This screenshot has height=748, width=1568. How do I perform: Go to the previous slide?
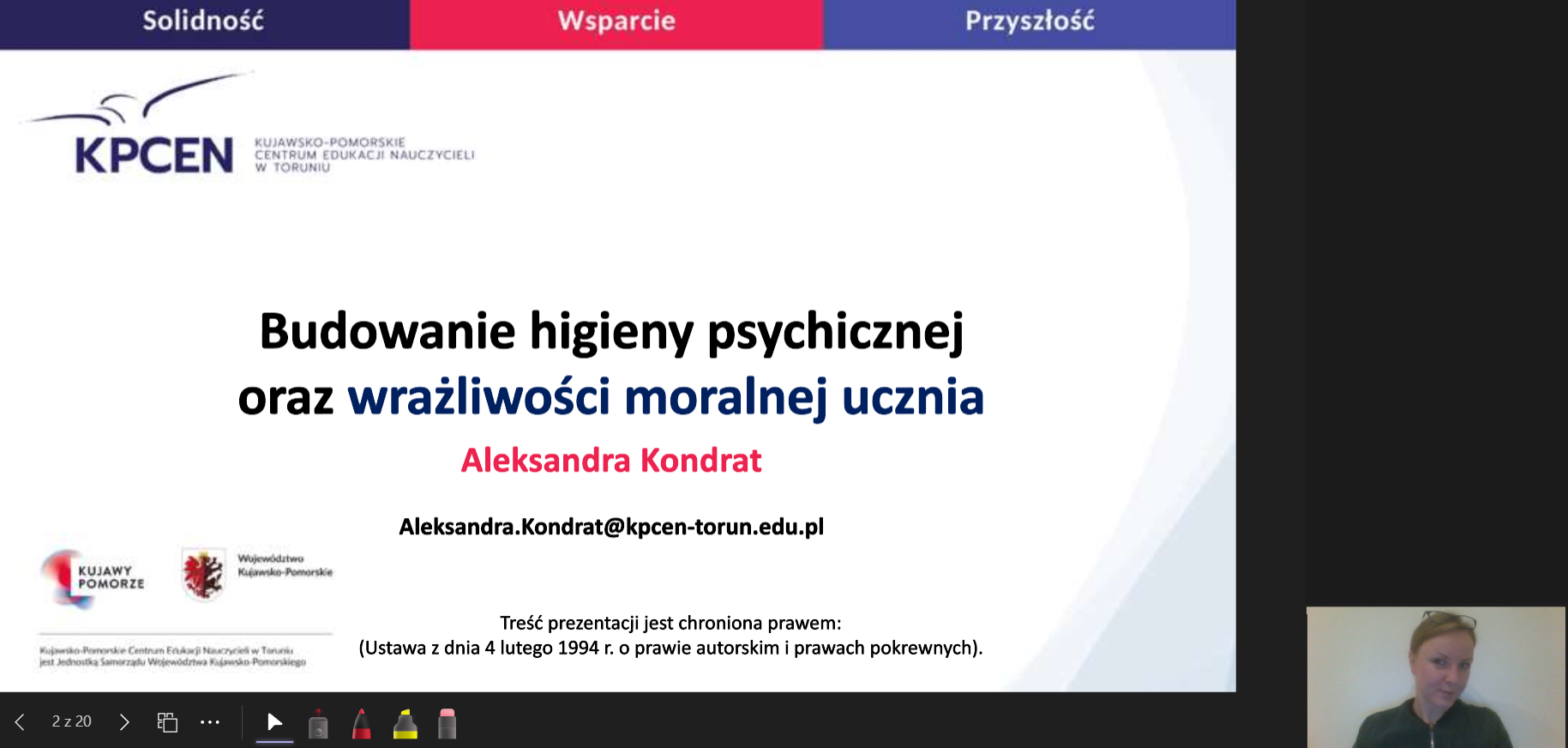point(20,722)
